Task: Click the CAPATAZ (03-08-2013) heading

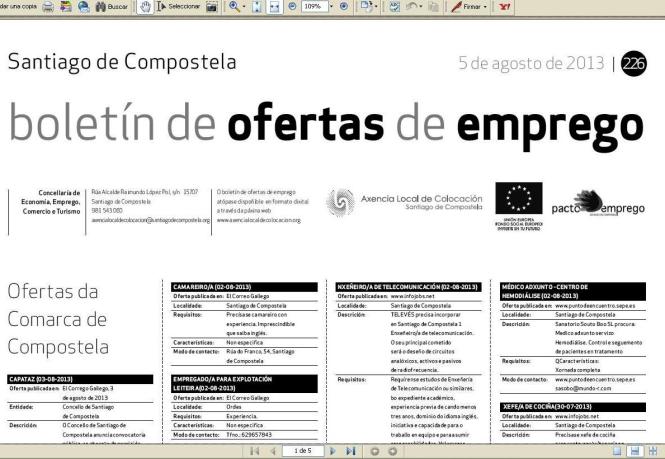Action: tap(80, 379)
